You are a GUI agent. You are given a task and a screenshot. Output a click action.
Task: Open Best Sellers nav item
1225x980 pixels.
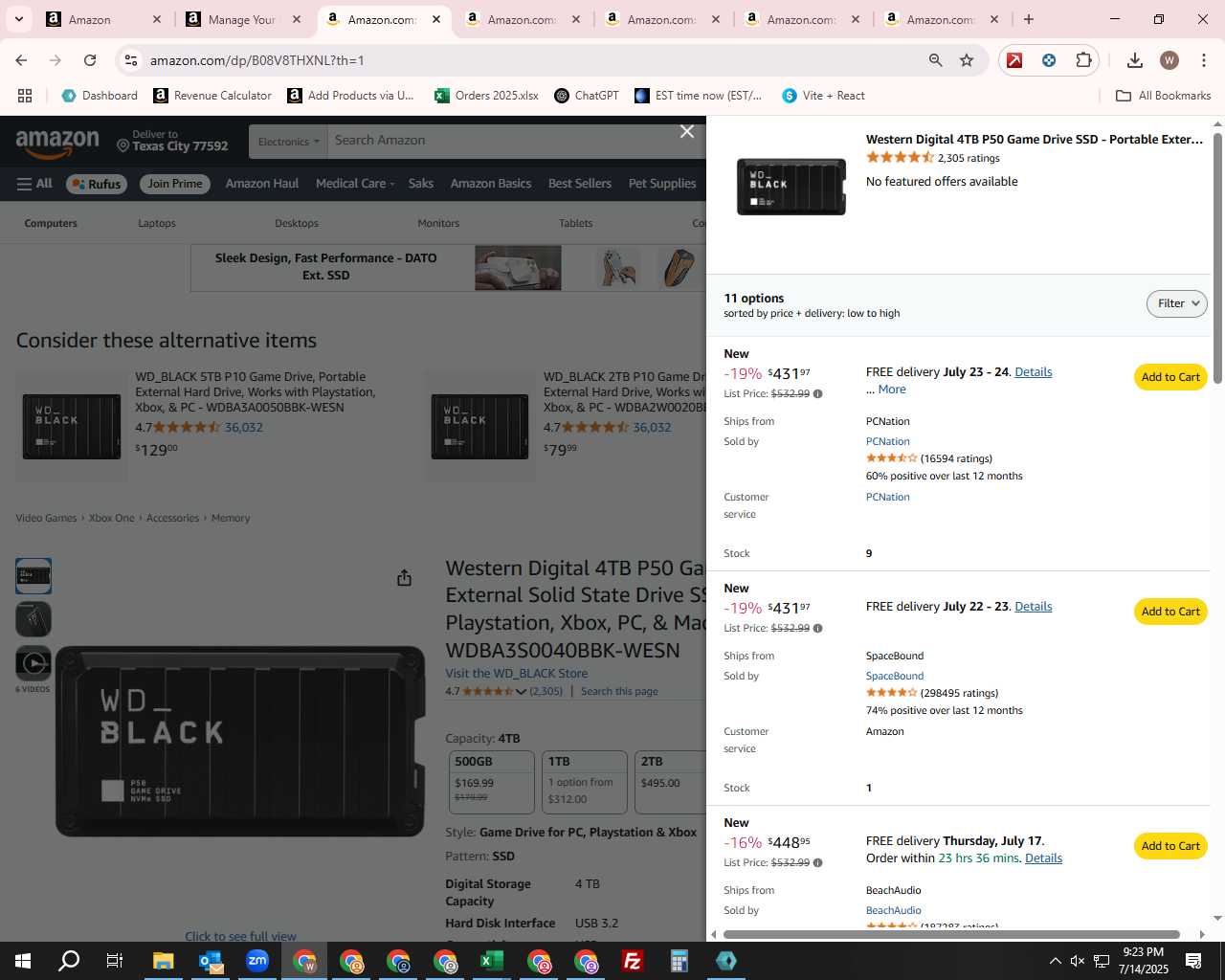tap(580, 184)
